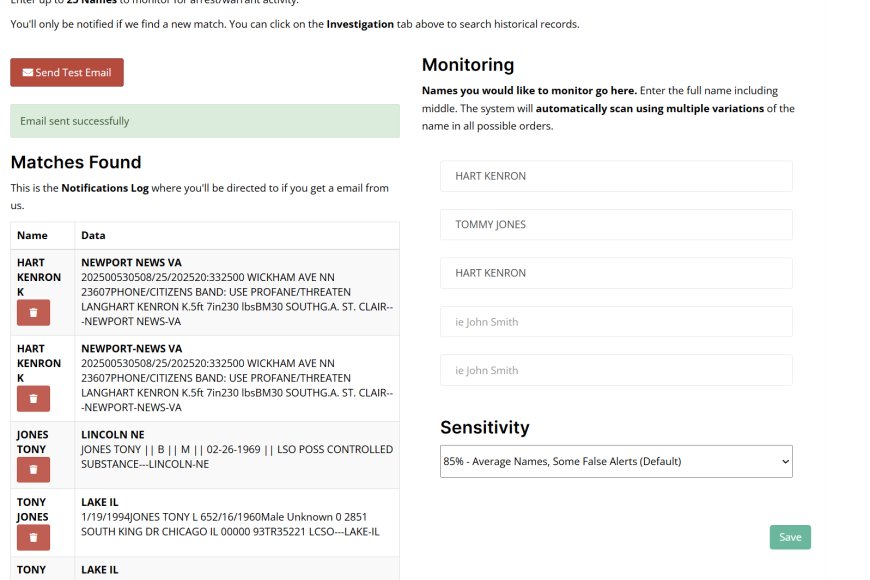Click the last empty 'ie John Smith' field
Image resolution: width=870 pixels, height=580 pixels.
pyautogui.click(x=616, y=370)
